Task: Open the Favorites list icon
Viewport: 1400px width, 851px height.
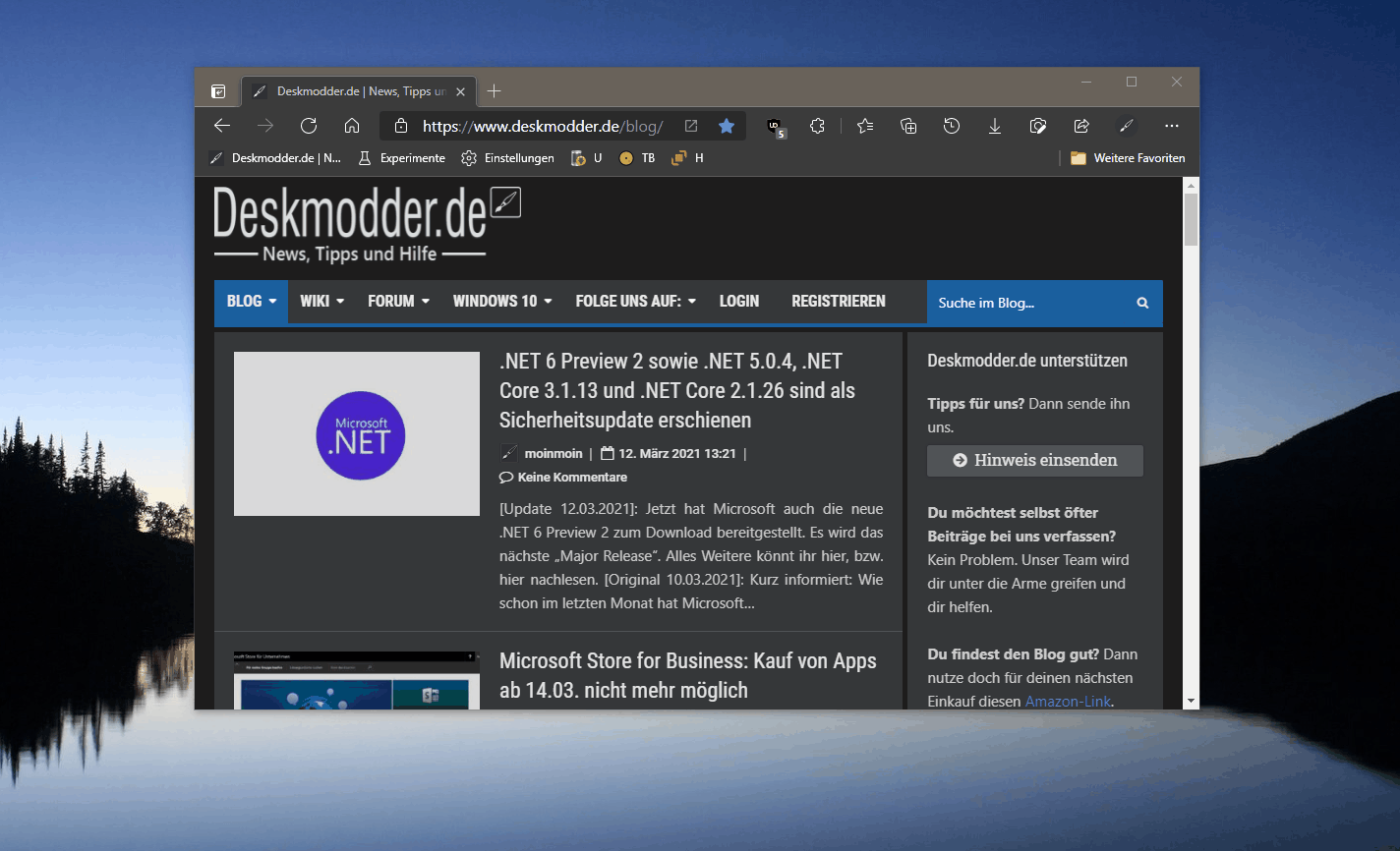Action: (x=865, y=126)
